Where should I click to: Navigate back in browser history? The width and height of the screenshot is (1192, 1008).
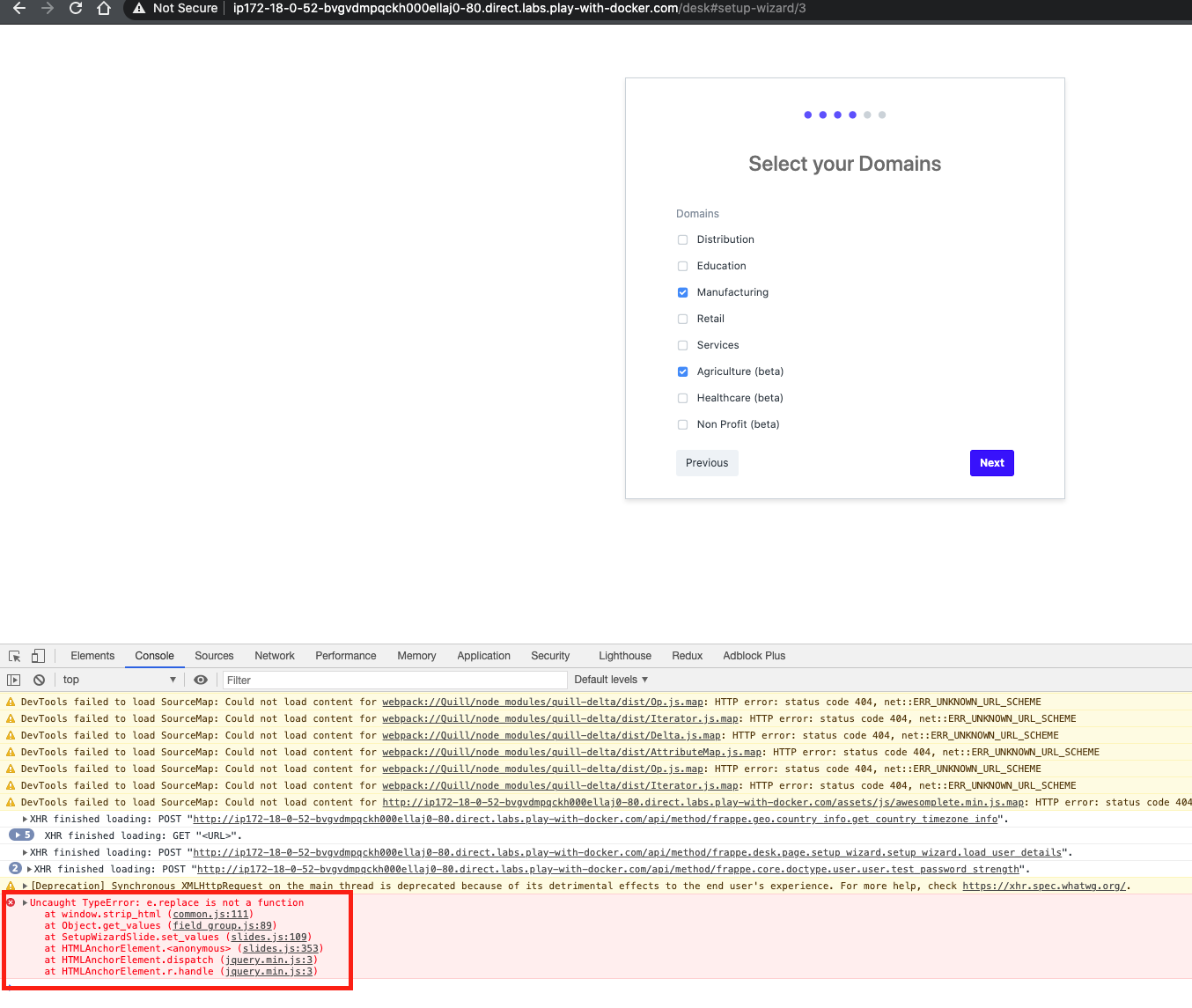(19, 9)
